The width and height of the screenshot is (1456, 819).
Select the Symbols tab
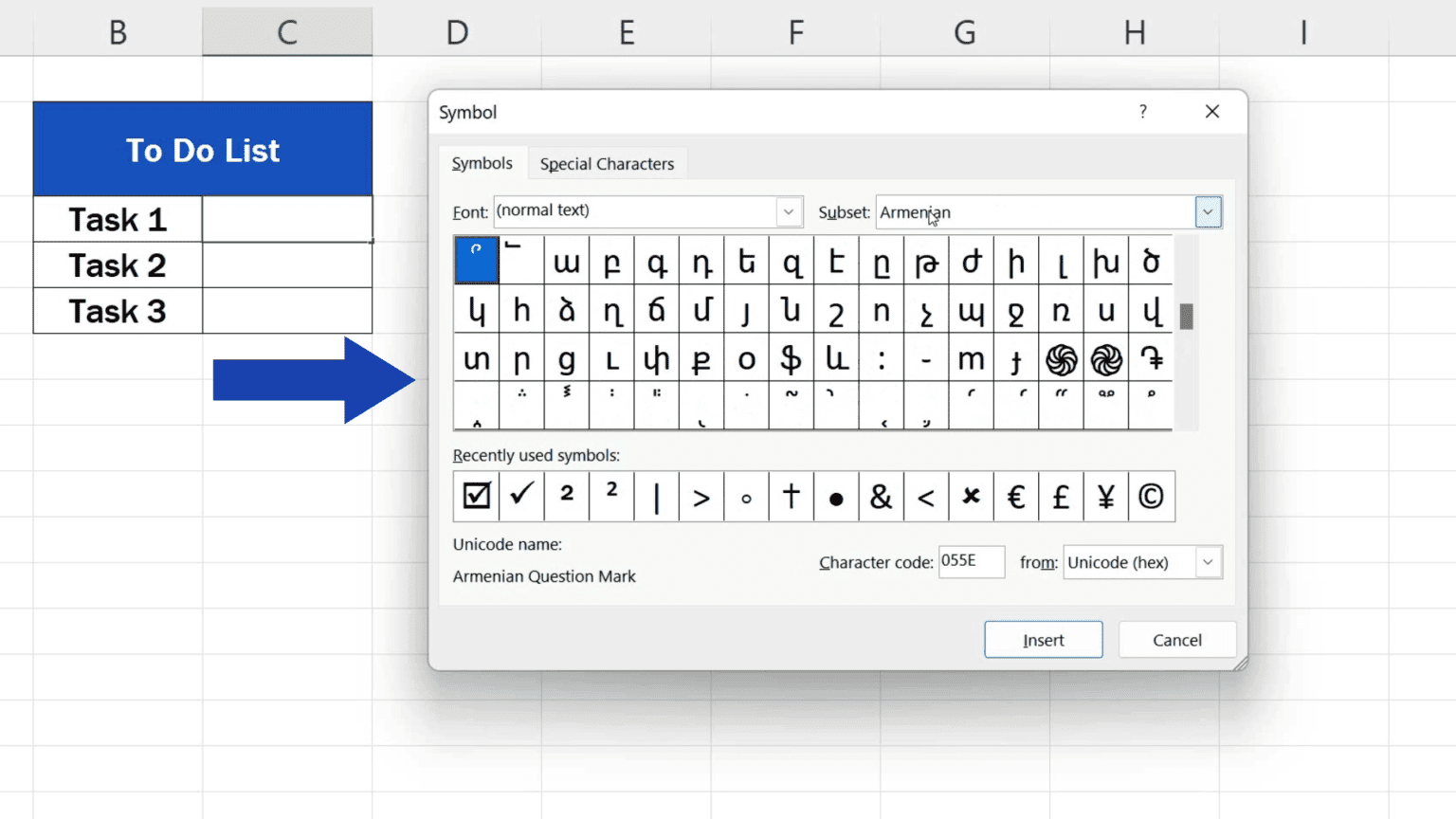[x=482, y=163]
